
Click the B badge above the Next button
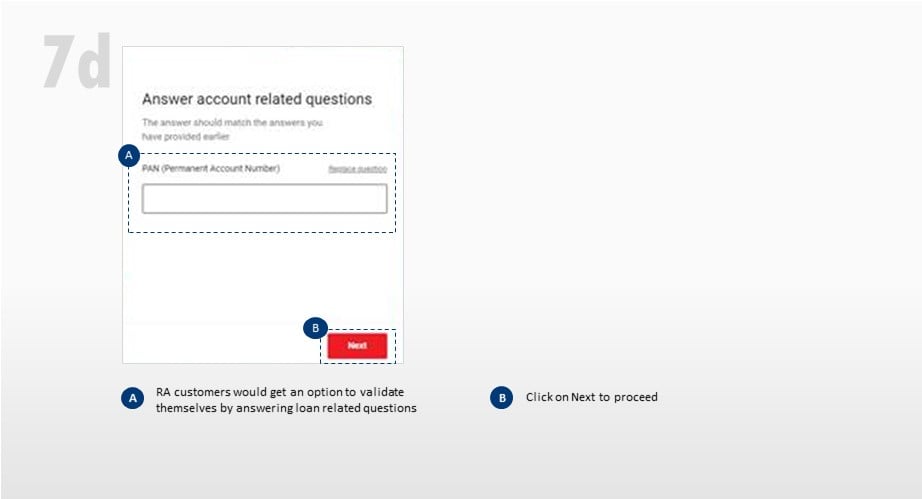click(x=315, y=328)
